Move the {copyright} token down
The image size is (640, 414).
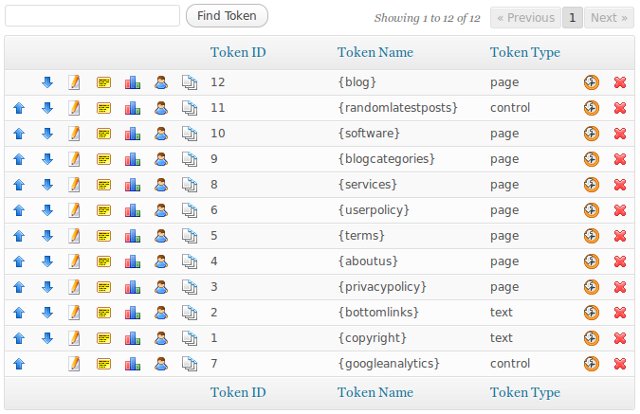coord(47,338)
